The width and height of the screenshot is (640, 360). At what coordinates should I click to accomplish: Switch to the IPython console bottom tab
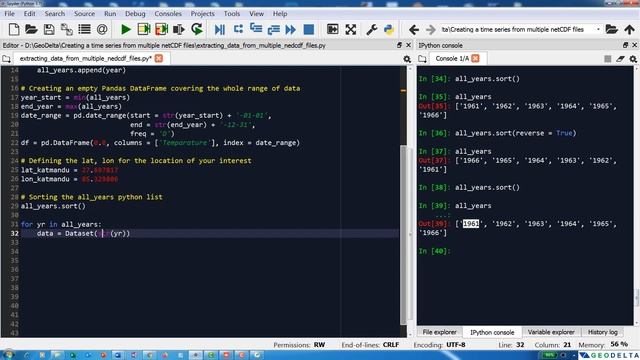[492, 332]
